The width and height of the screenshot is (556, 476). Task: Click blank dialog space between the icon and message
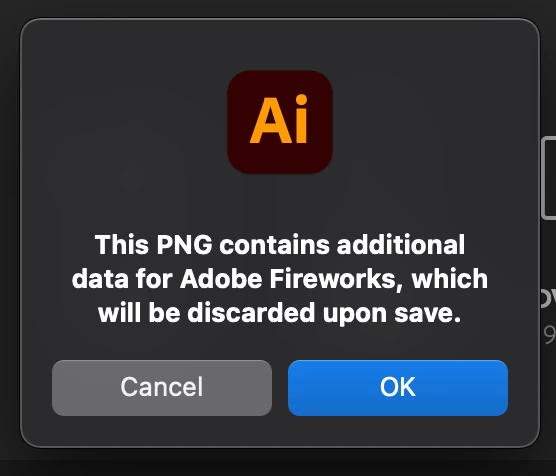280,203
